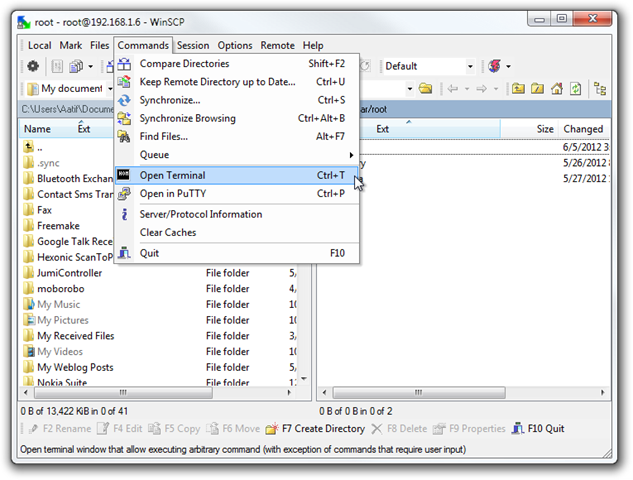The height and width of the screenshot is (480, 633).
Task: Open the Local menu
Action: coord(40,45)
